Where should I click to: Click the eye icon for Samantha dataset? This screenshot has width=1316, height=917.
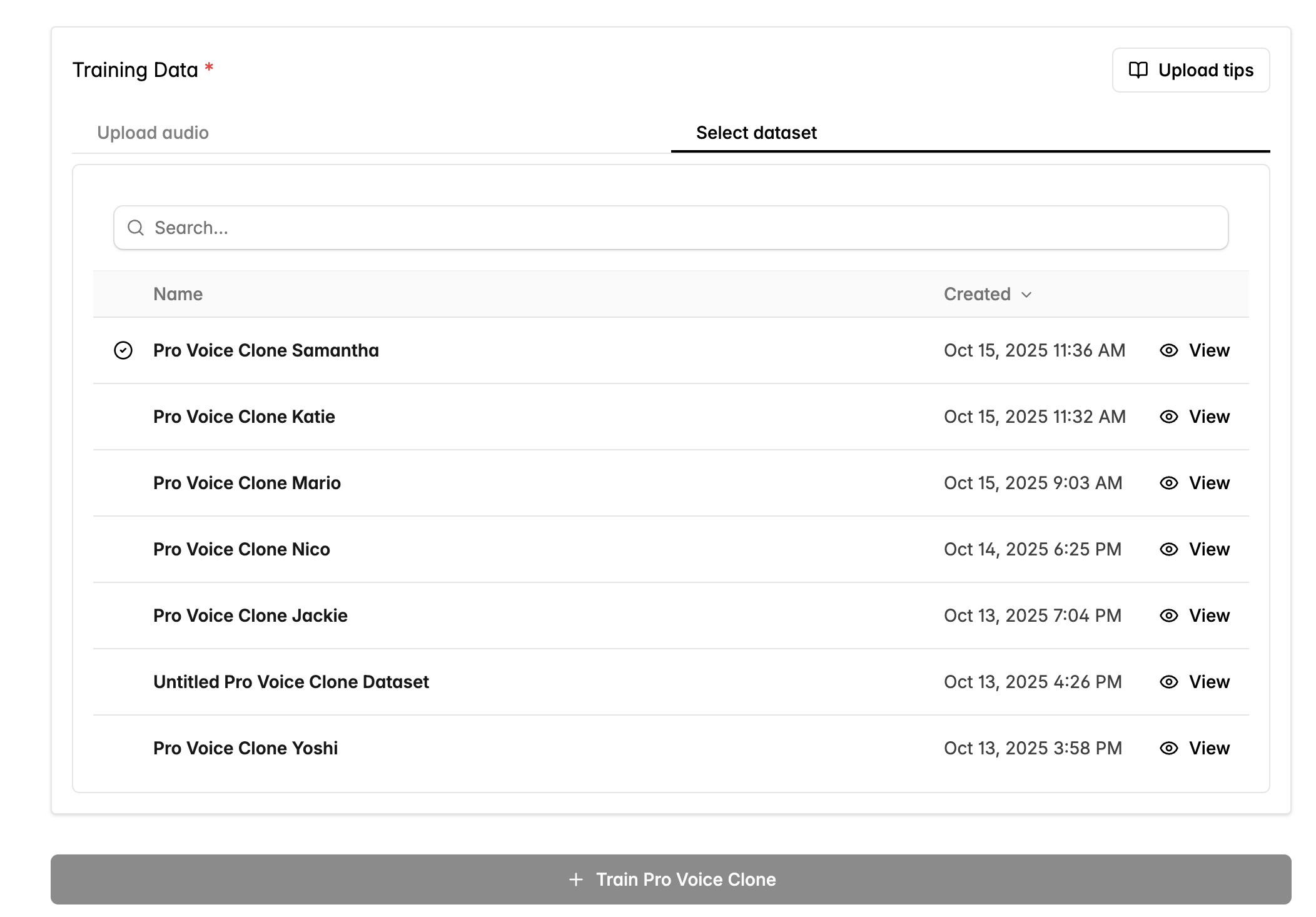1168,350
